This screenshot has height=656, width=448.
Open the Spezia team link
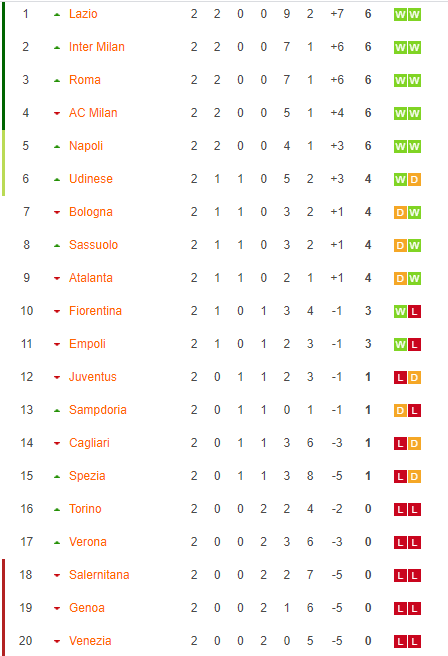(87, 476)
